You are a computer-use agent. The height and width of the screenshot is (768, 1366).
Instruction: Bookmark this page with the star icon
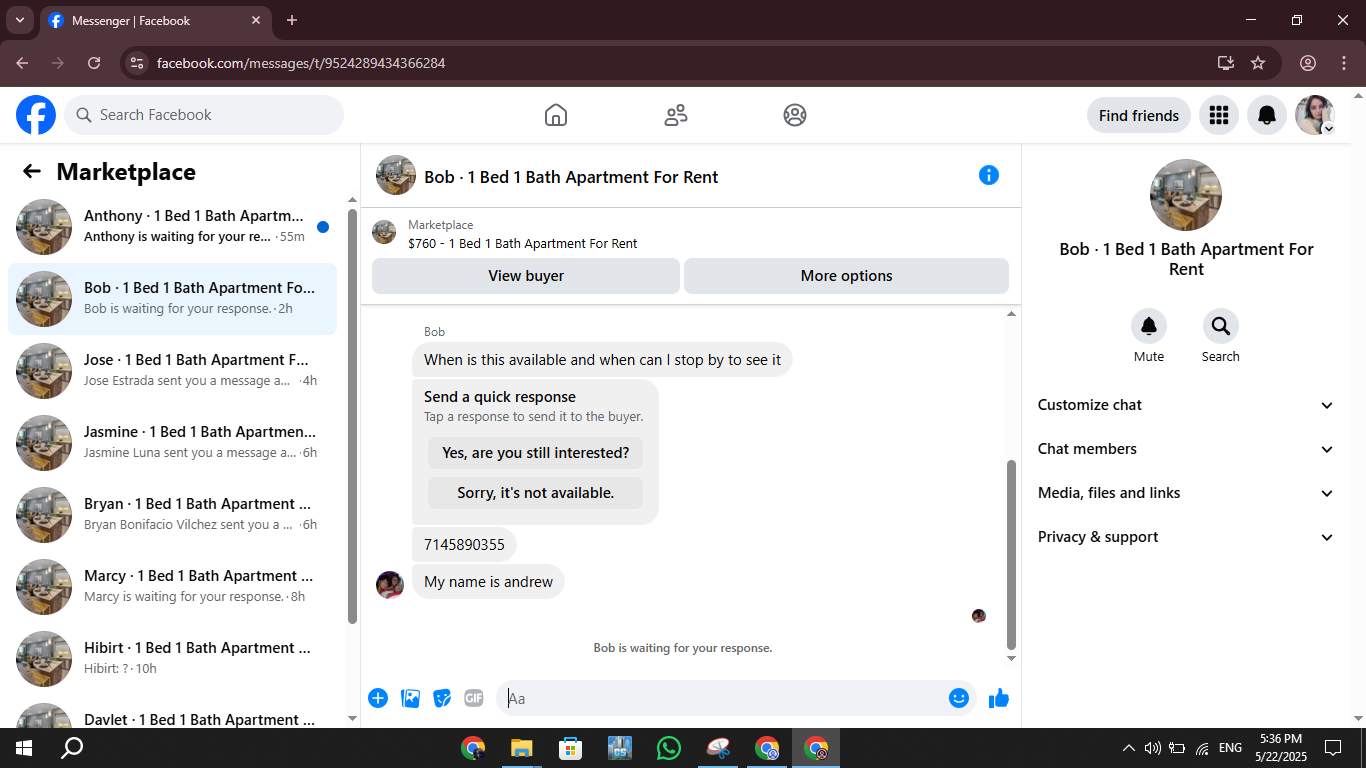pos(1258,63)
